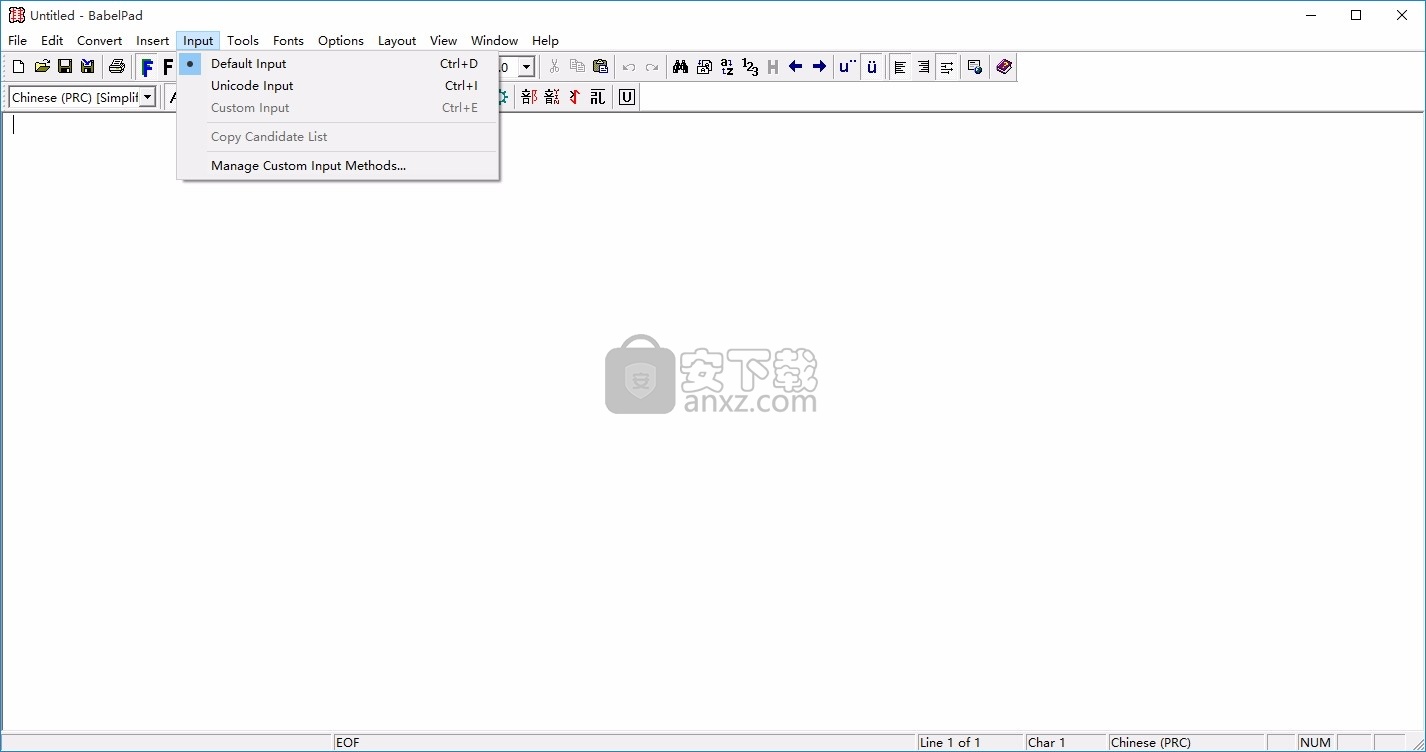This screenshot has width=1426, height=752.
Task: Open the Fonts menu
Action: (x=289, y=41)
